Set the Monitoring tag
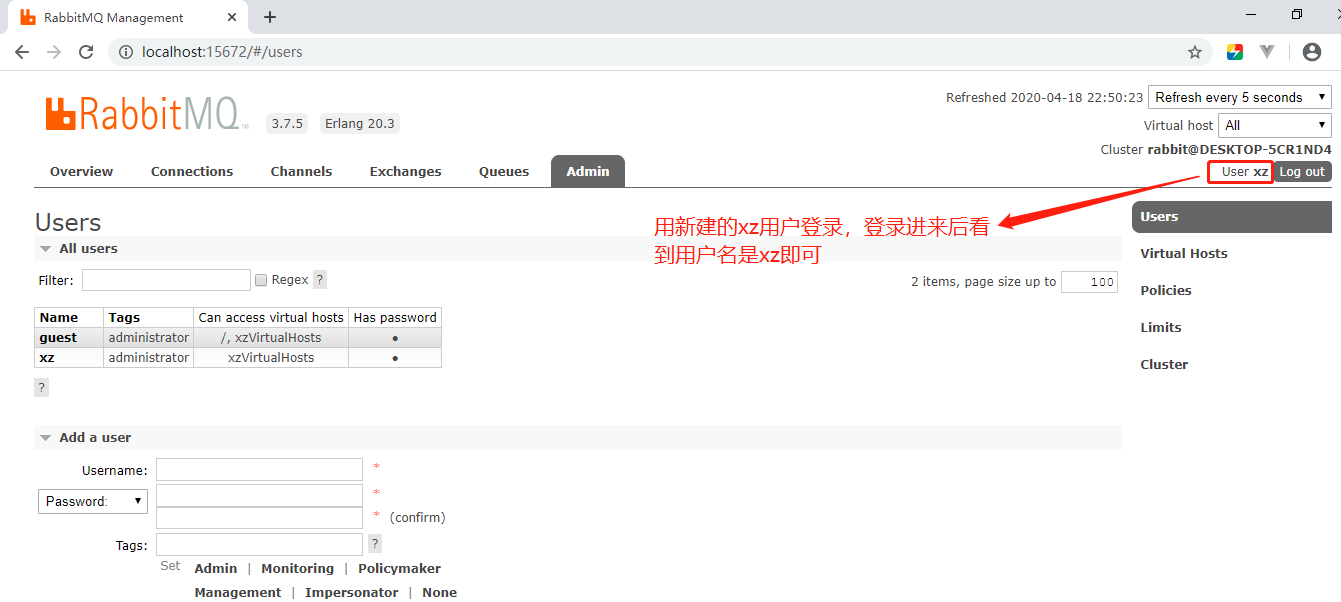The image size is (1341, 602). point(297,568)
